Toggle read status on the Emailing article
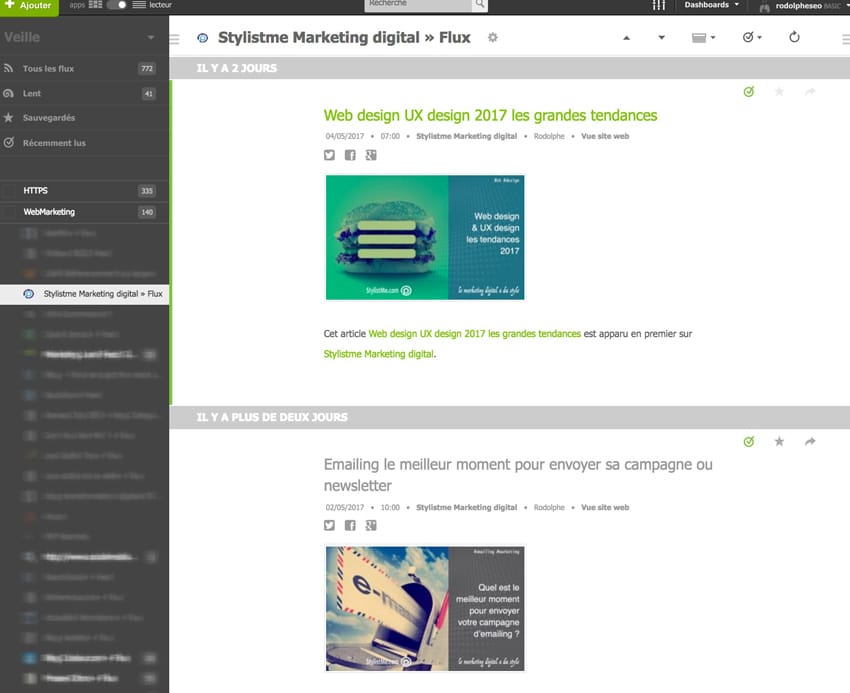The image size is (850, 693). click(749, 441)
